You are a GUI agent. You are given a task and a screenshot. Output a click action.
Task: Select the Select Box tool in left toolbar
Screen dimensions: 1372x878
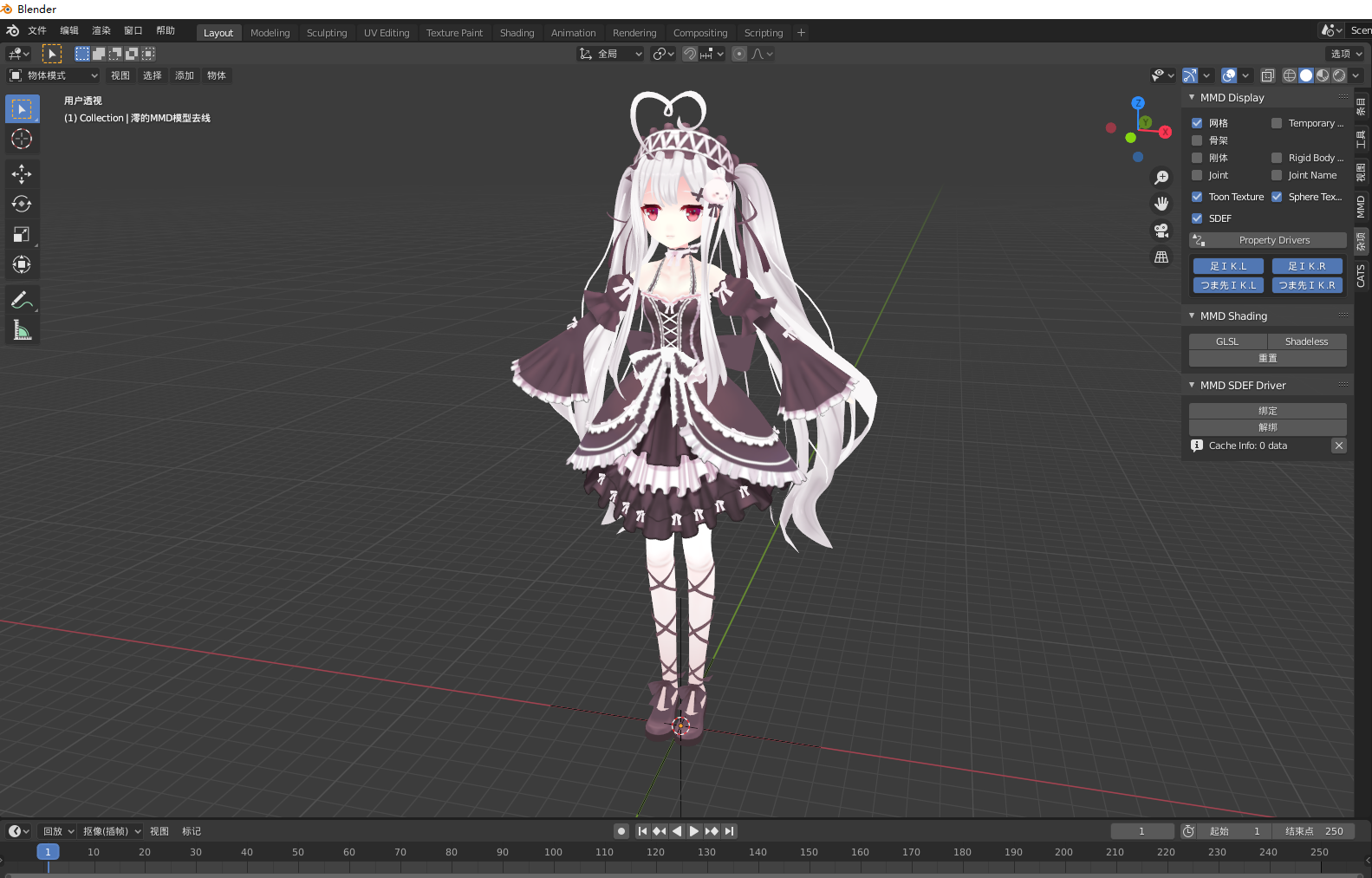pos(22,108)
